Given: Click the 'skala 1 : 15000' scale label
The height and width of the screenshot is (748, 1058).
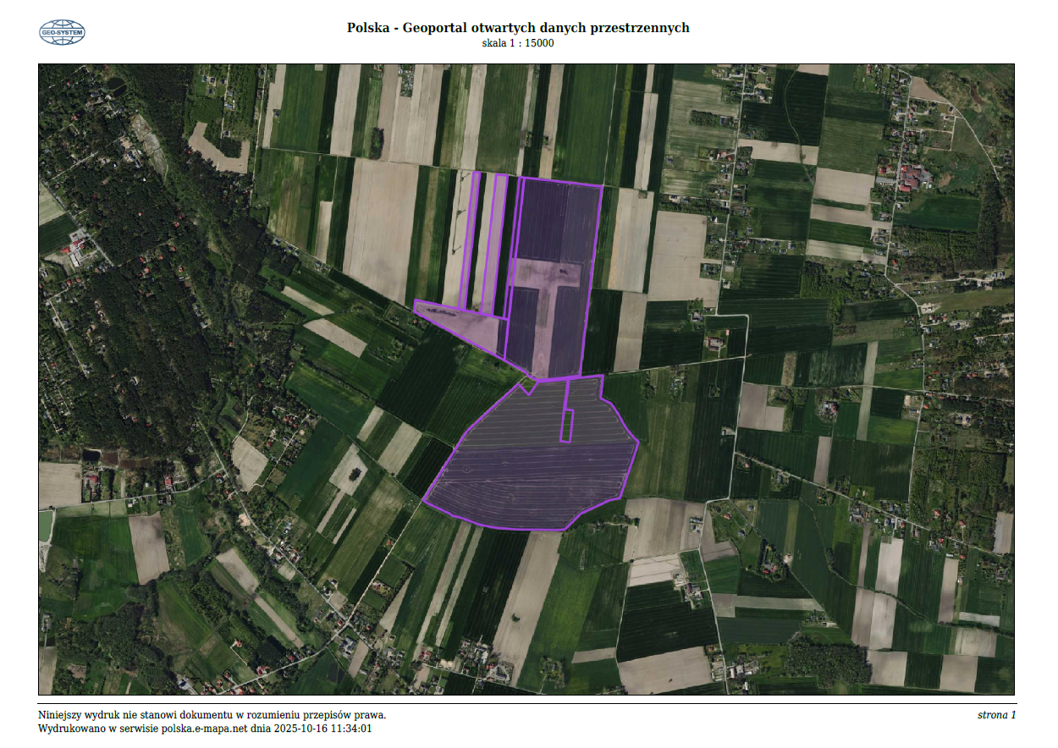Looking at the screenshot, I should pyautogui.click(x=517, y=43).
